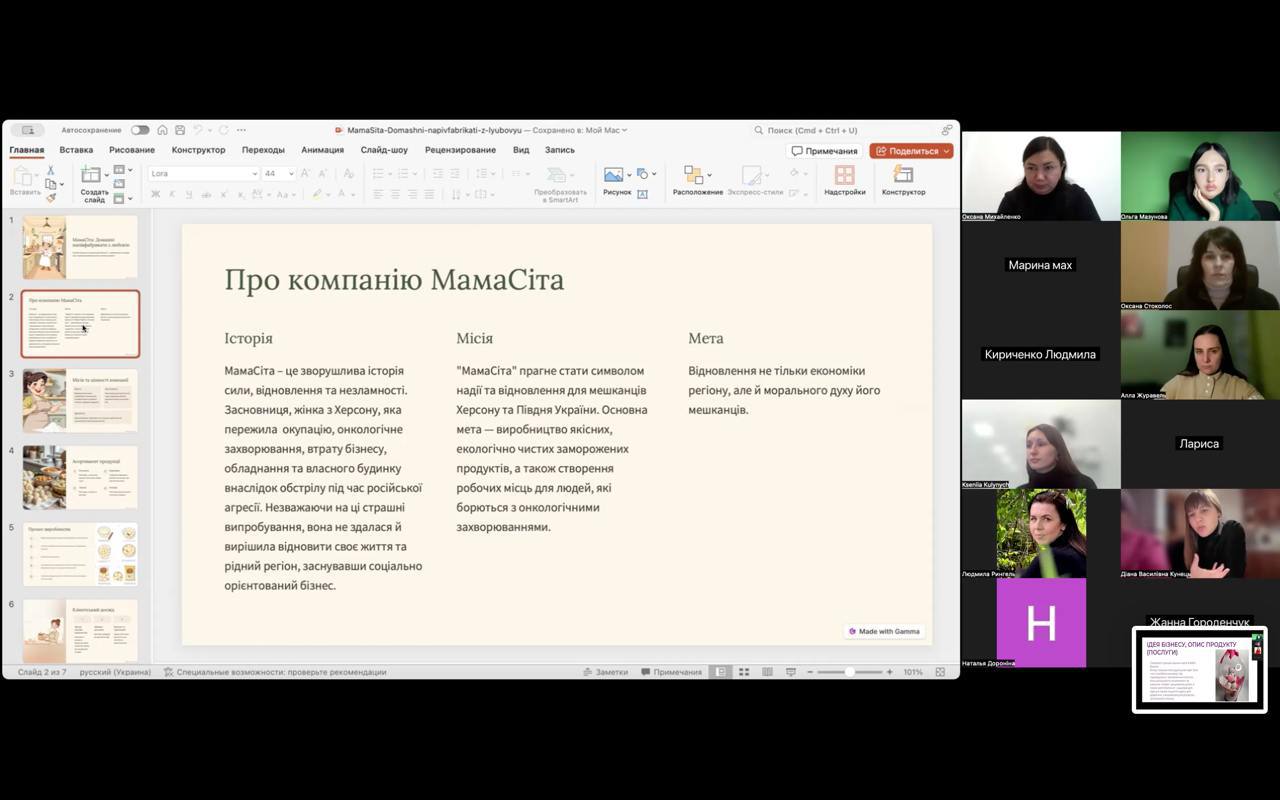Click zoom out minus button
Image resolution: width=1280 pixels, height=800 pixels.
tap(810, 672)
